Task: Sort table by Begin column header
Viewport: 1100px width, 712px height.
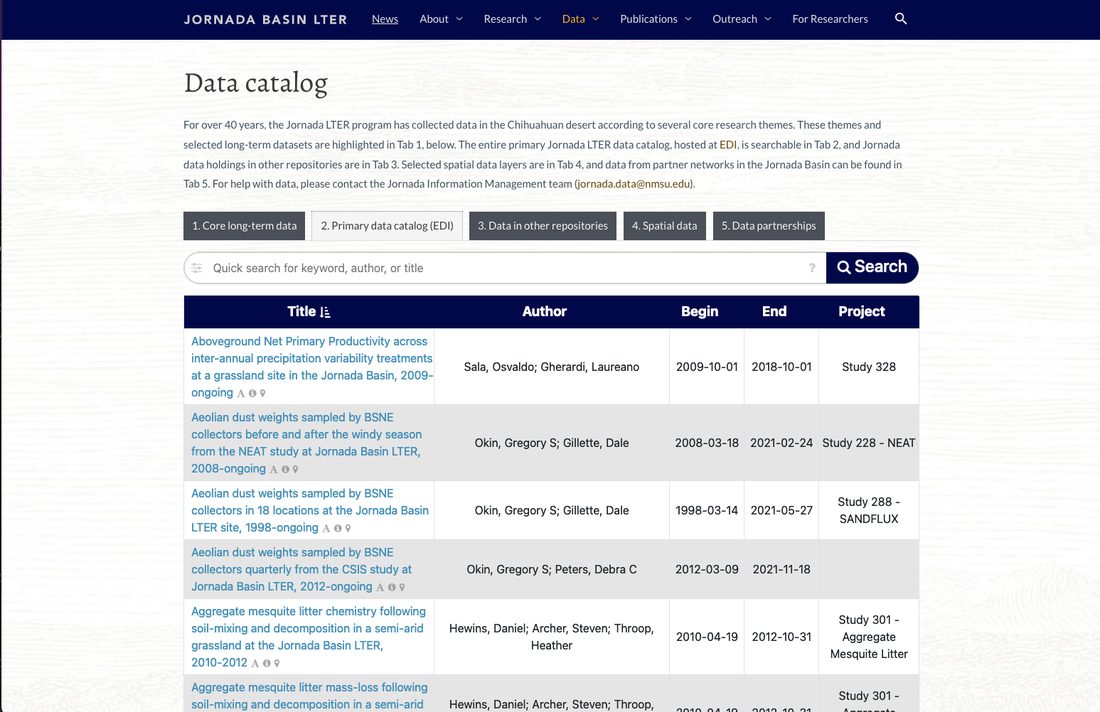Action: click(x=699, y=311)
